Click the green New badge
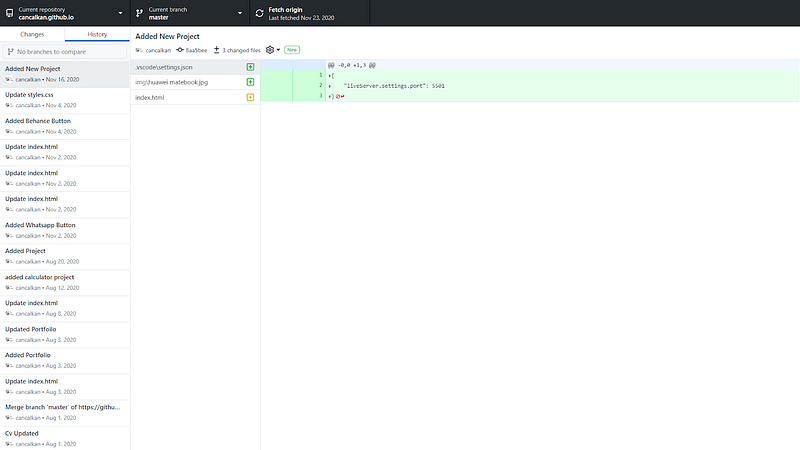 pos(292,50)
